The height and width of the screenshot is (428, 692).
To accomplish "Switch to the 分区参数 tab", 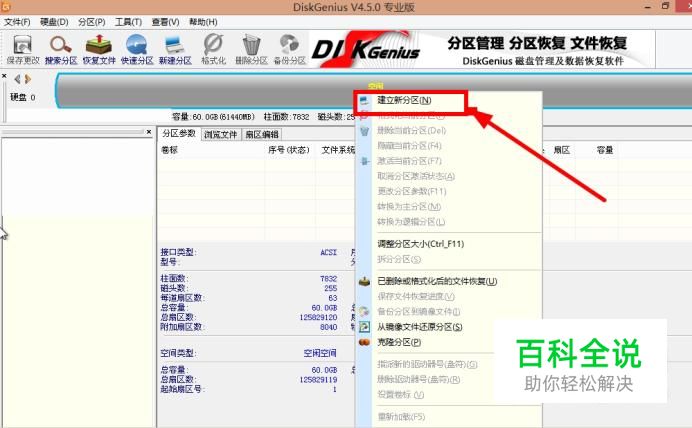I will [x=179, y=134].
